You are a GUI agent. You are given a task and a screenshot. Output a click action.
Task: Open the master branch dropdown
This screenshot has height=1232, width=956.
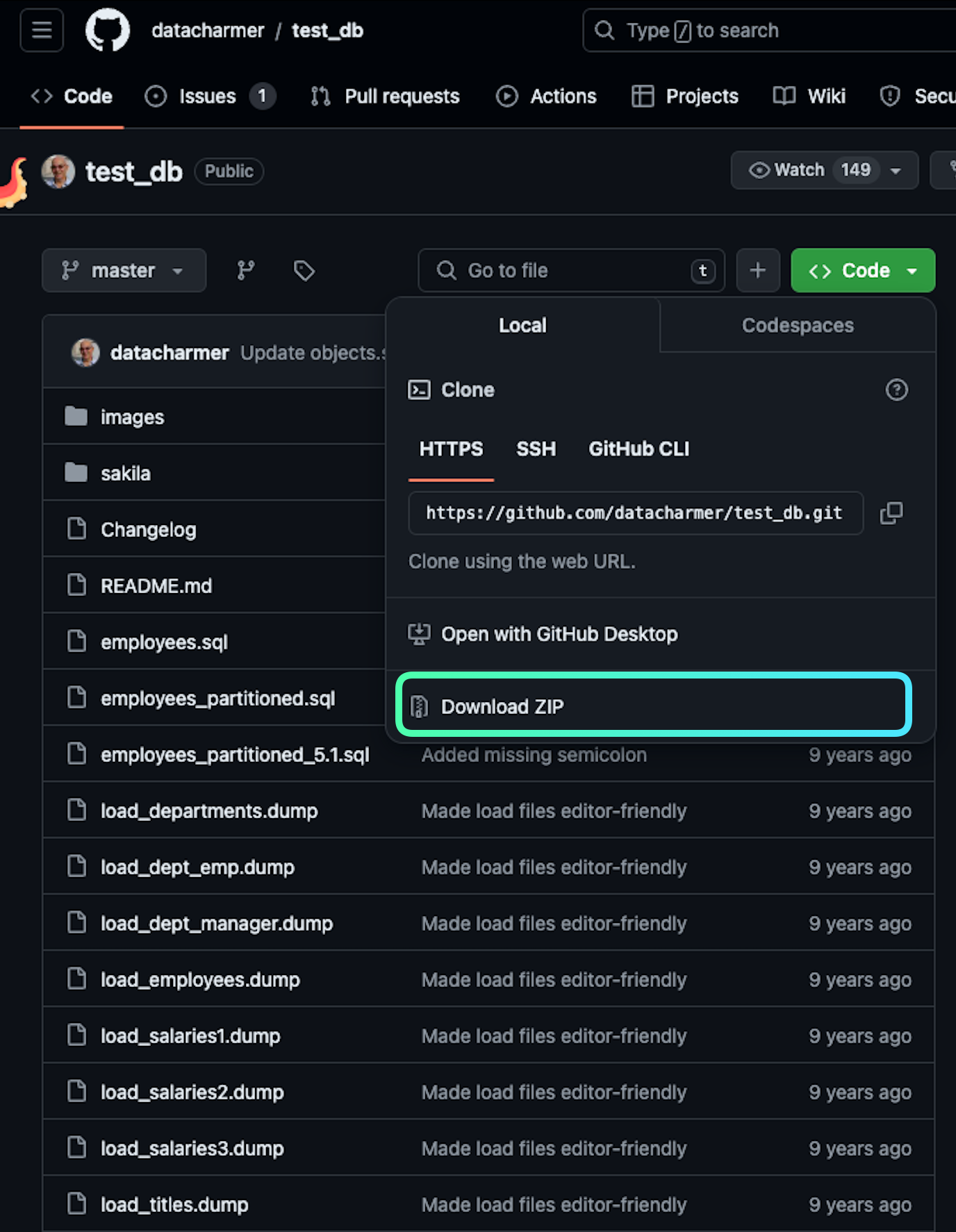124,270
